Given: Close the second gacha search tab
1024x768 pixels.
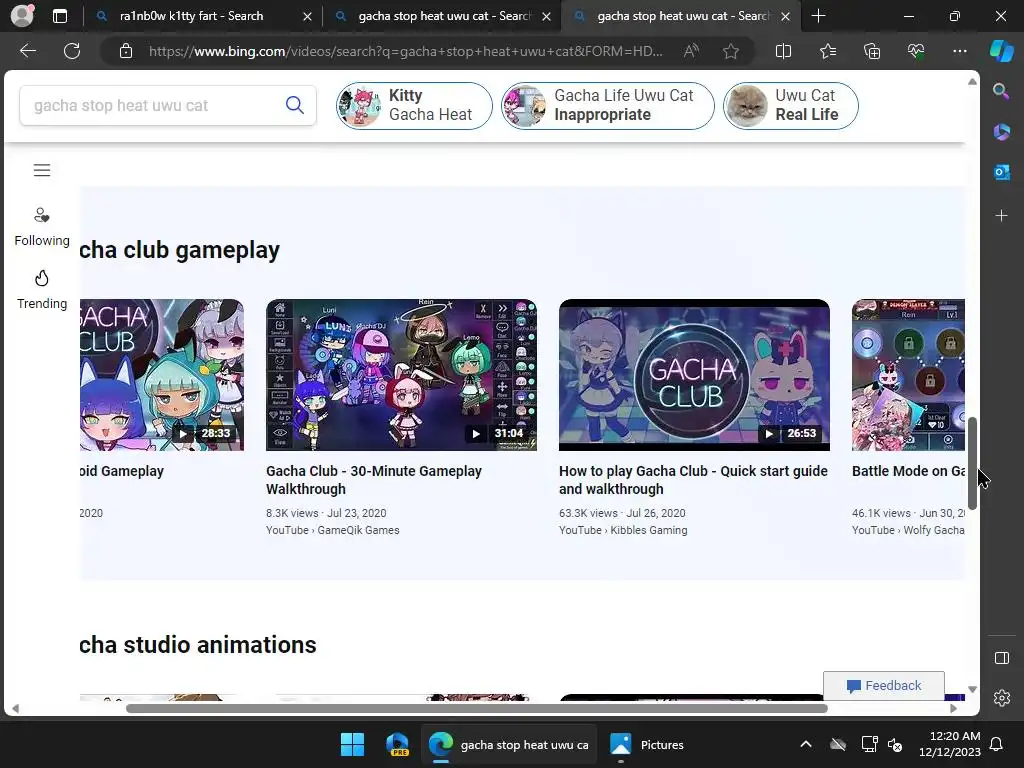Looking at the screenshot, I should click(547, 17).
